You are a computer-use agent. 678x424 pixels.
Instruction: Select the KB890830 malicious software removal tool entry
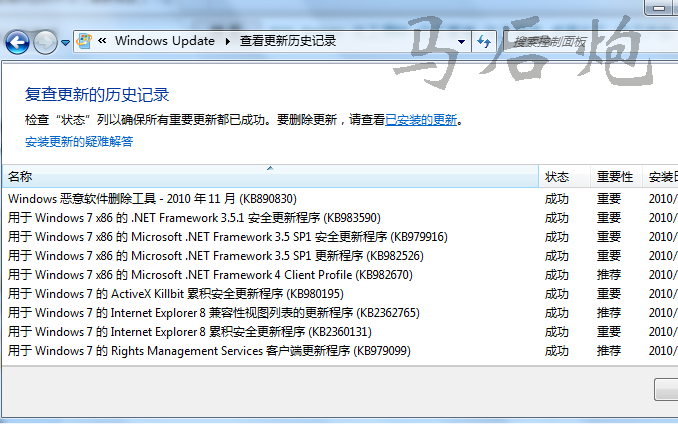coord(152,199)
